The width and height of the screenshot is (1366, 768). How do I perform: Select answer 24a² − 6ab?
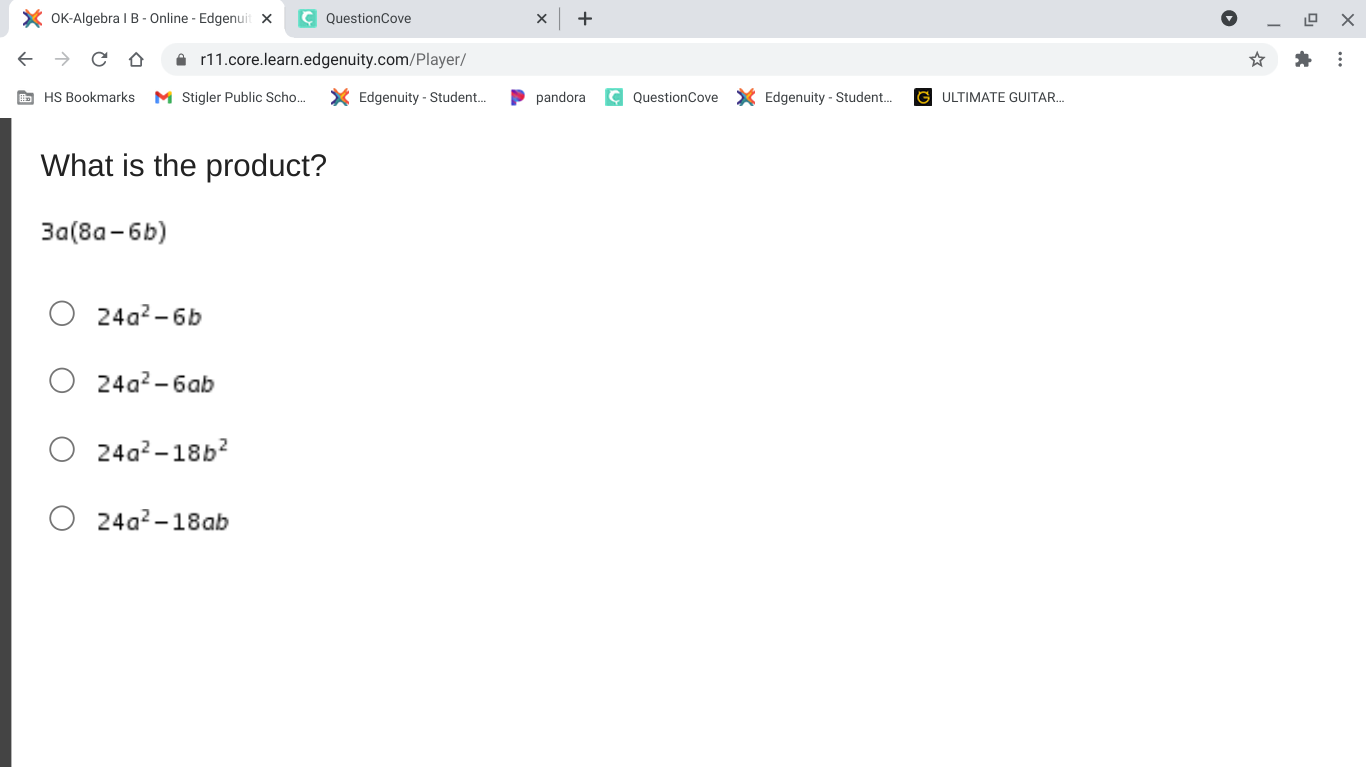pos(62,380)
